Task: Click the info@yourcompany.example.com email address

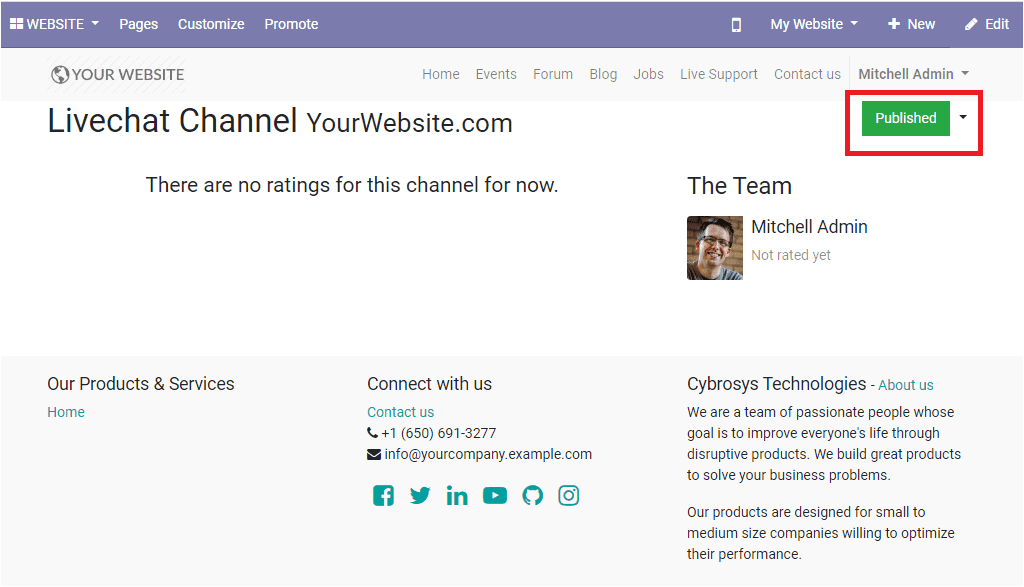Action: pos(488,454)
